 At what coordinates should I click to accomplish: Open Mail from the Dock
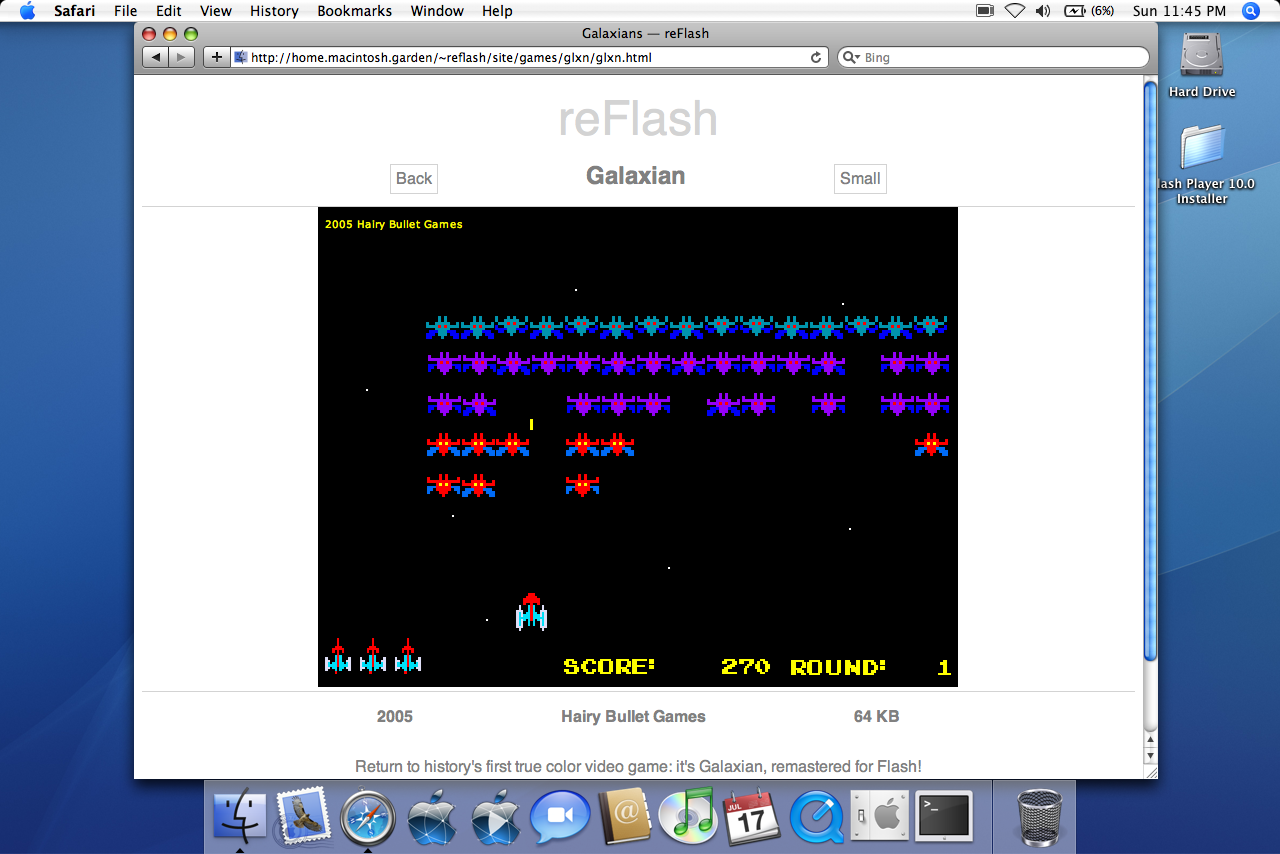point(304,817)
